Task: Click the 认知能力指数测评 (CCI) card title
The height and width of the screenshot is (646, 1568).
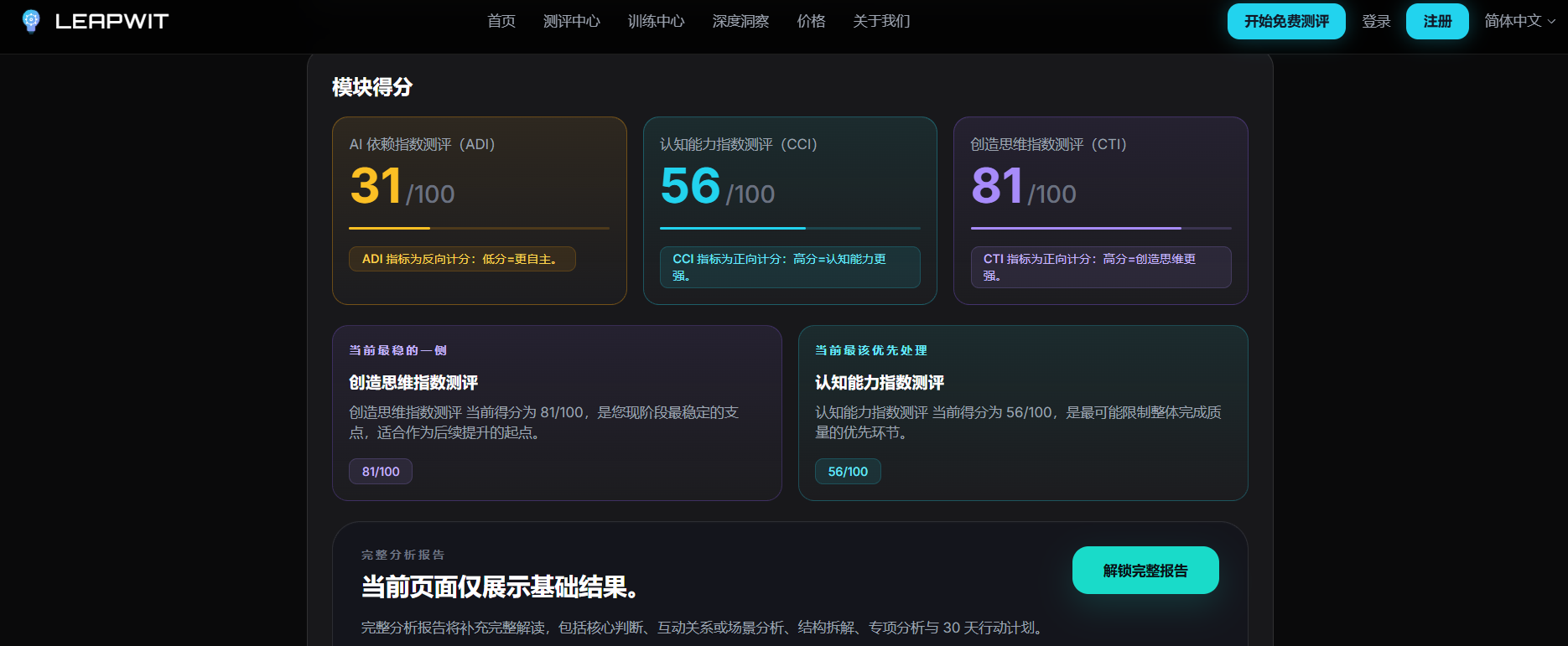Action: [738, 144]
